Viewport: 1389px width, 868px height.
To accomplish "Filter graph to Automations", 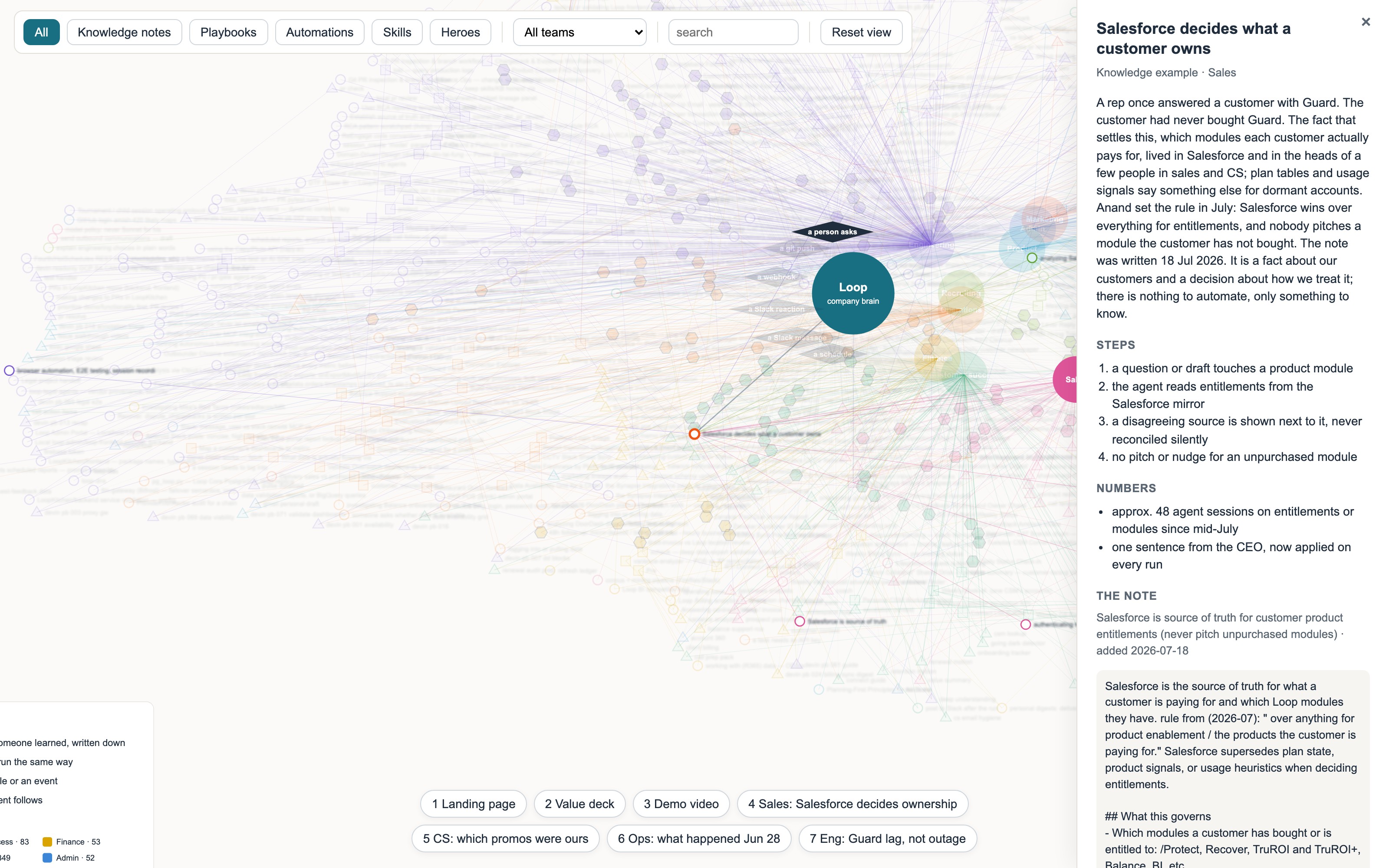I will pos(320,32).
